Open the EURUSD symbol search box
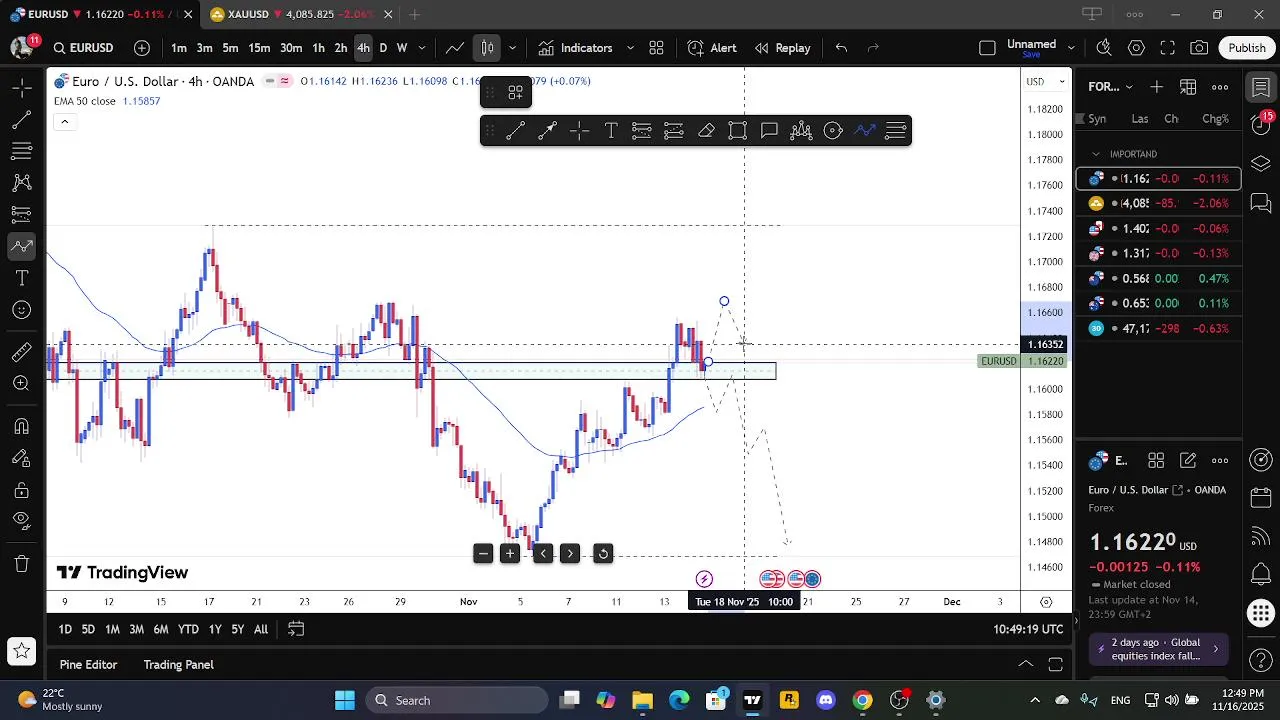This screenshot has width=1280, height=720. click(84, 48)
